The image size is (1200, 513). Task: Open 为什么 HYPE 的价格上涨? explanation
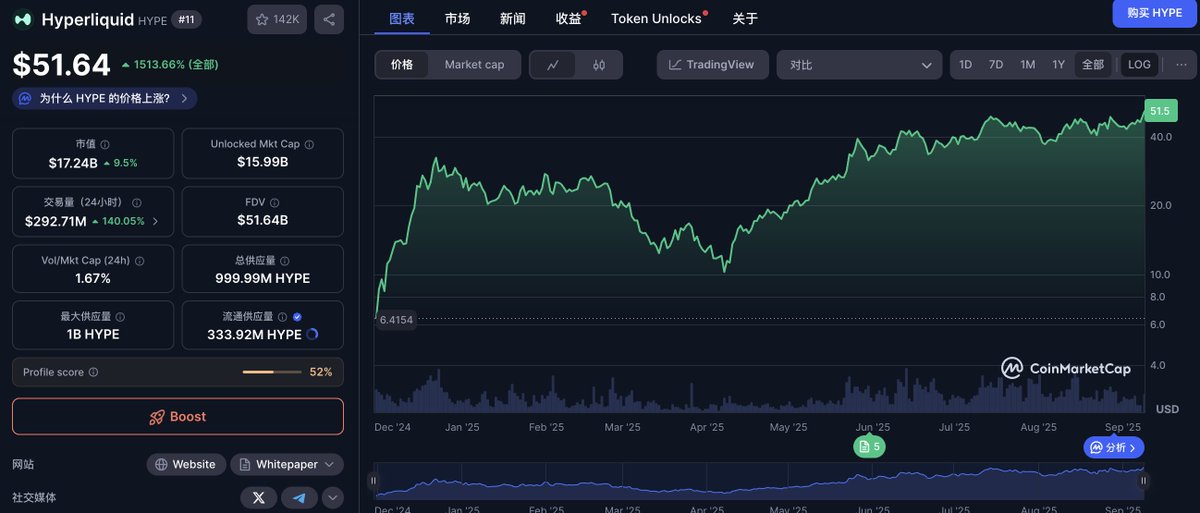pyautogui.click(x=104, y=98)
